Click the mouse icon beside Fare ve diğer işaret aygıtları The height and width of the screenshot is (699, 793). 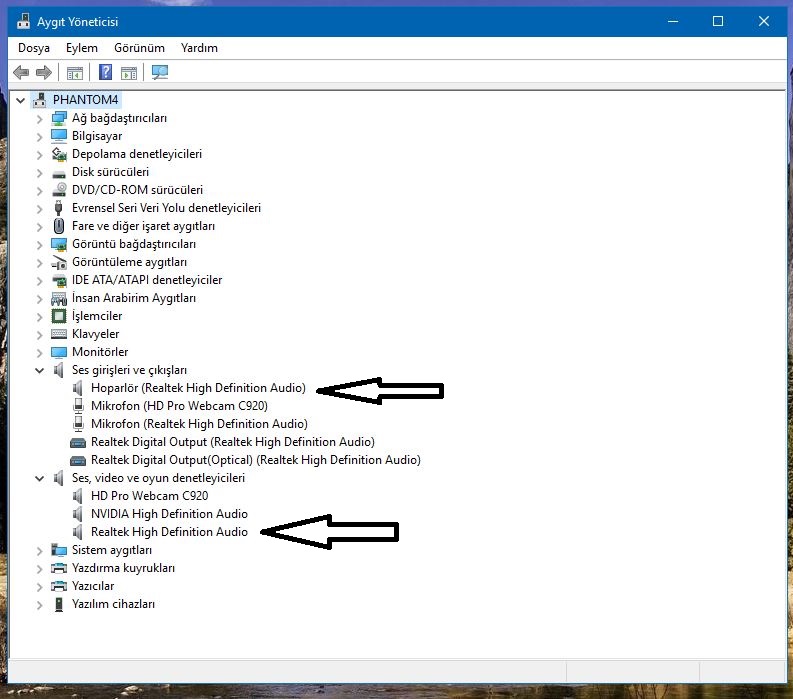click(59, 226)
